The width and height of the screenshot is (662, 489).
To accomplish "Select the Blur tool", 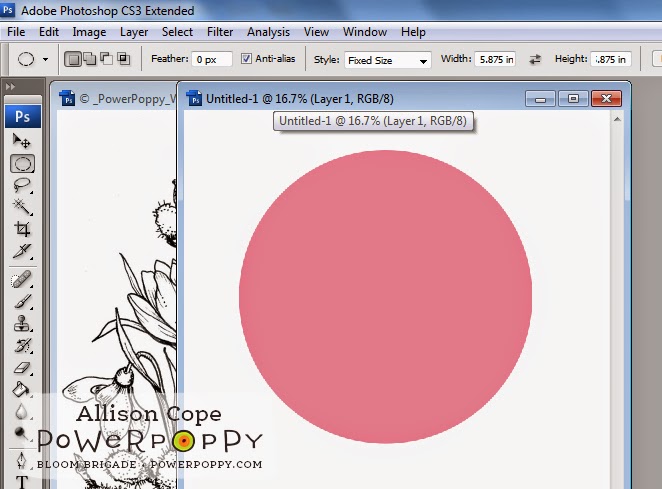I will [22, 411].
